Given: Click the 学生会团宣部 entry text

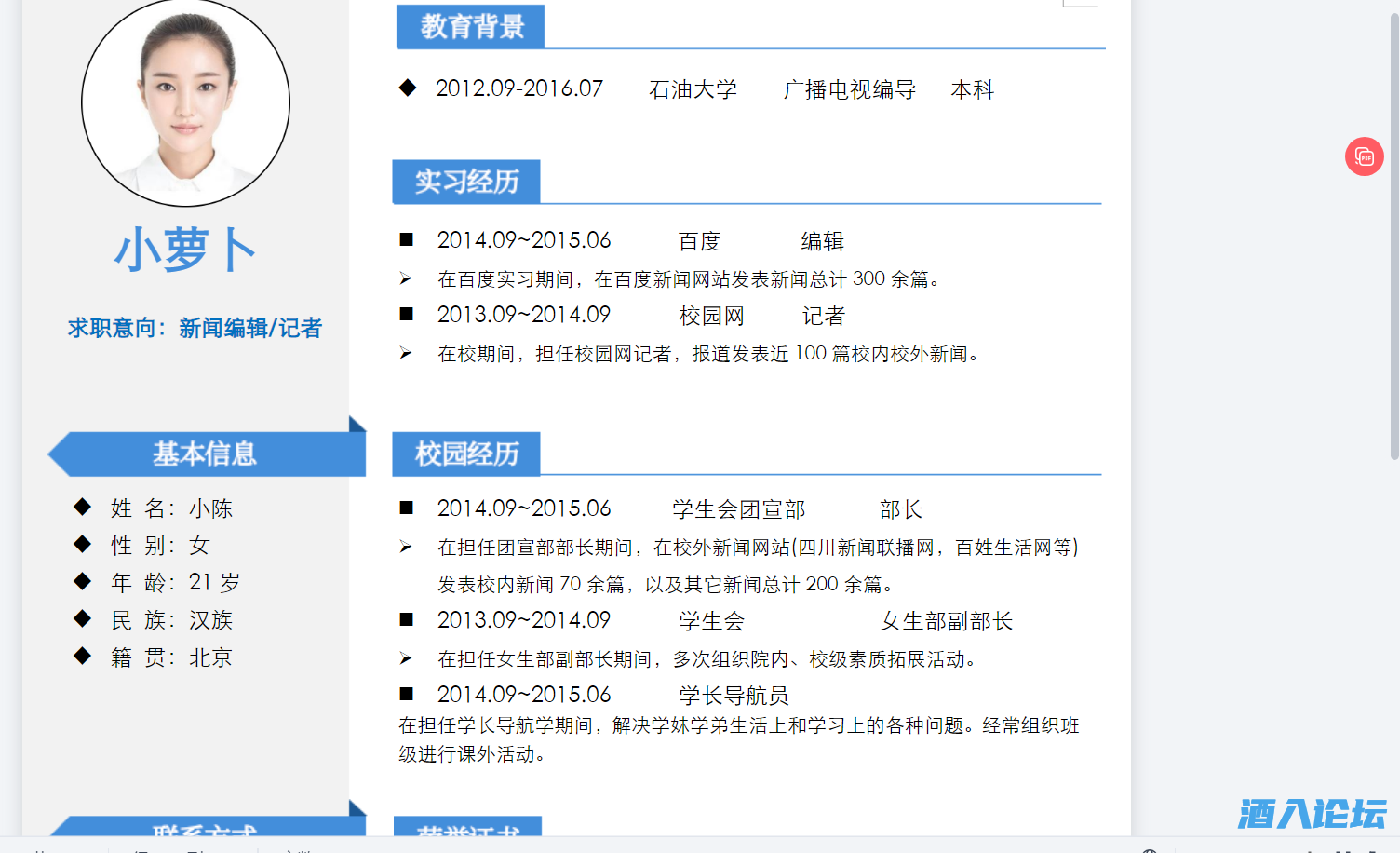Looking at the screenshot, I should [x=738, y=509].
